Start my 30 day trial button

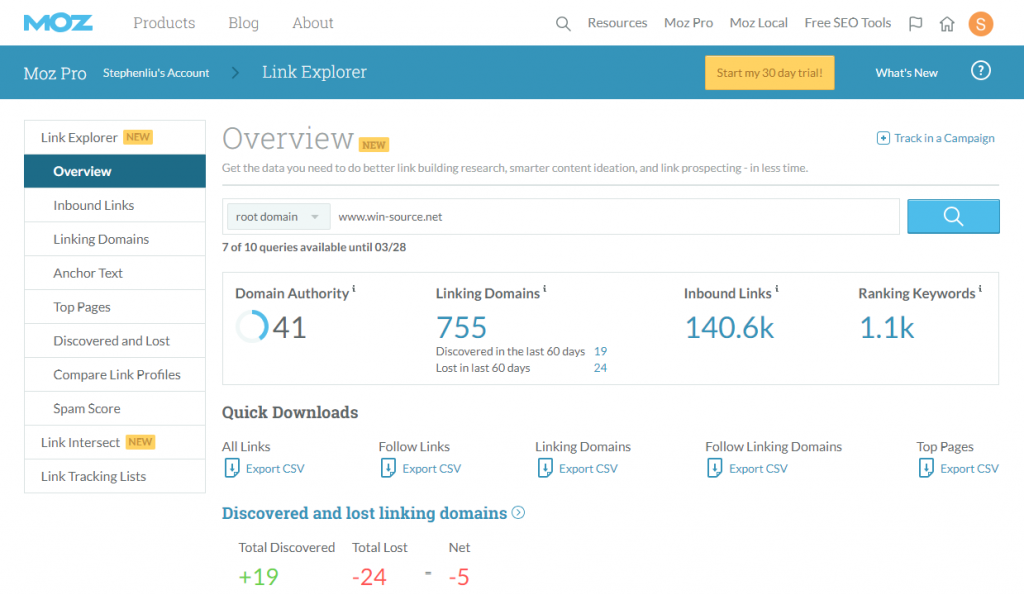pos(769,72)
